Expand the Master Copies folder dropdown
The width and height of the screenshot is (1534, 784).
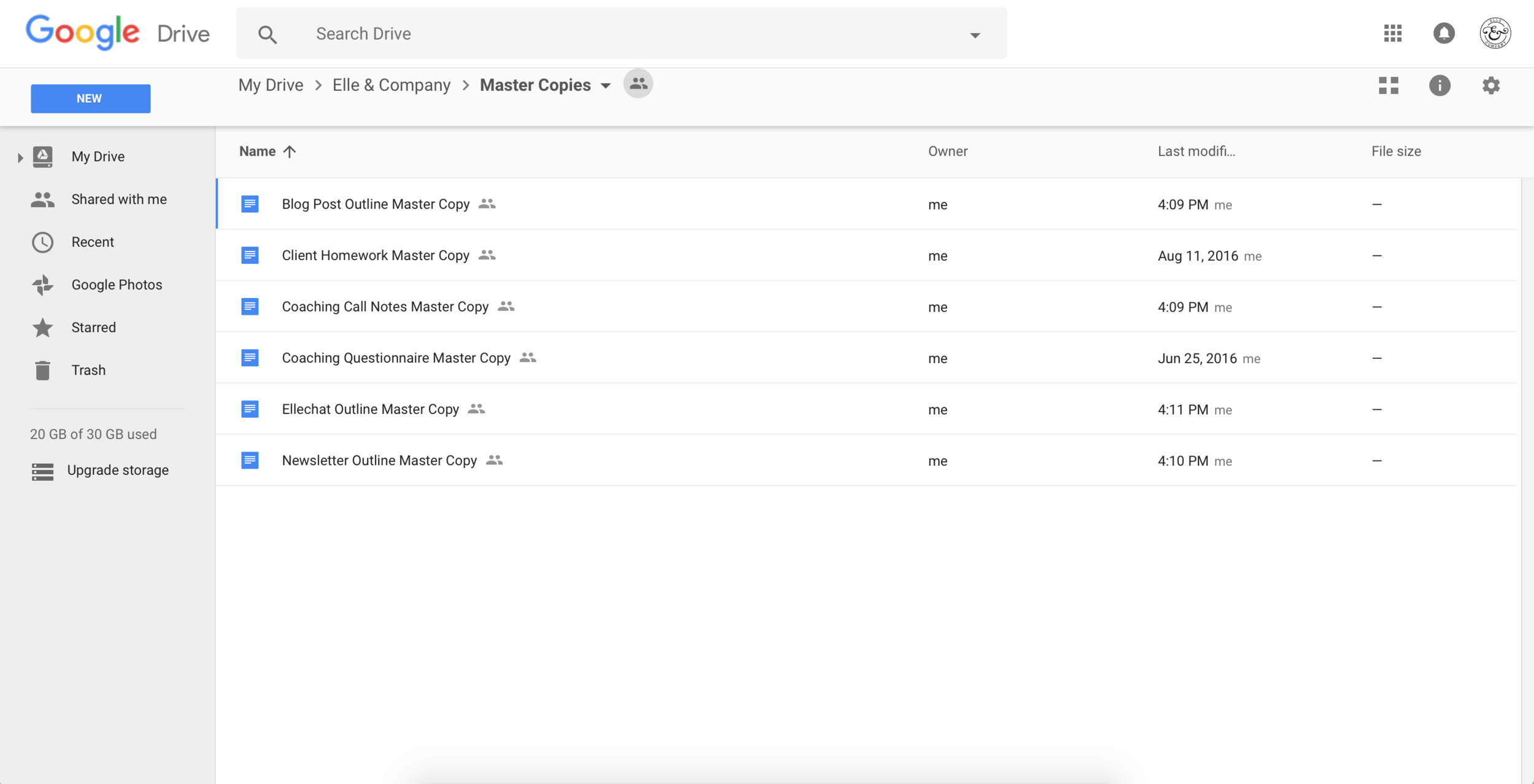tap(605, 86)
